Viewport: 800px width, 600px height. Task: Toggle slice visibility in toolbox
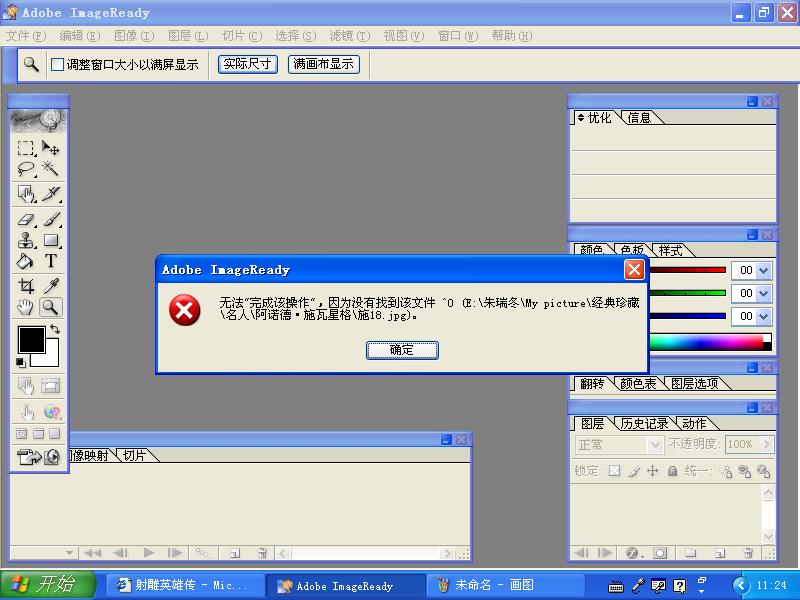click(51, 386)
